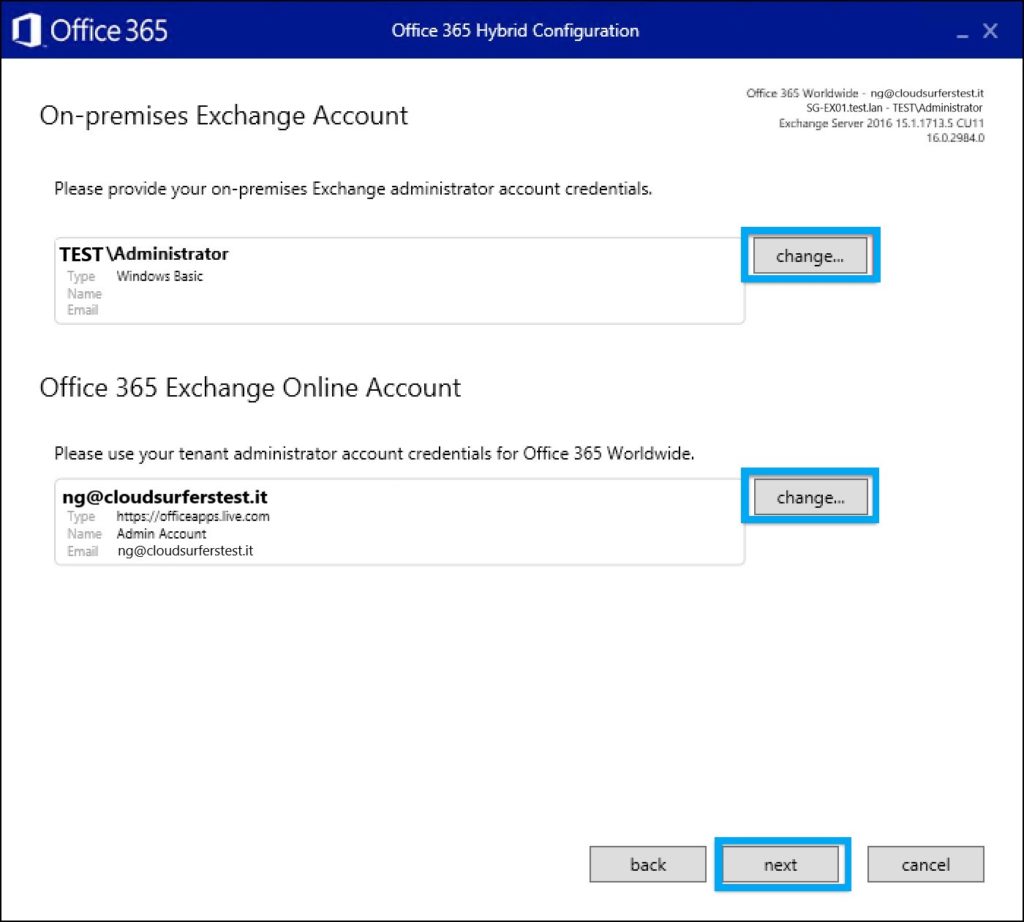Click the SG-EX01.test.lan server info line
1024x922 pixels.
894,108
